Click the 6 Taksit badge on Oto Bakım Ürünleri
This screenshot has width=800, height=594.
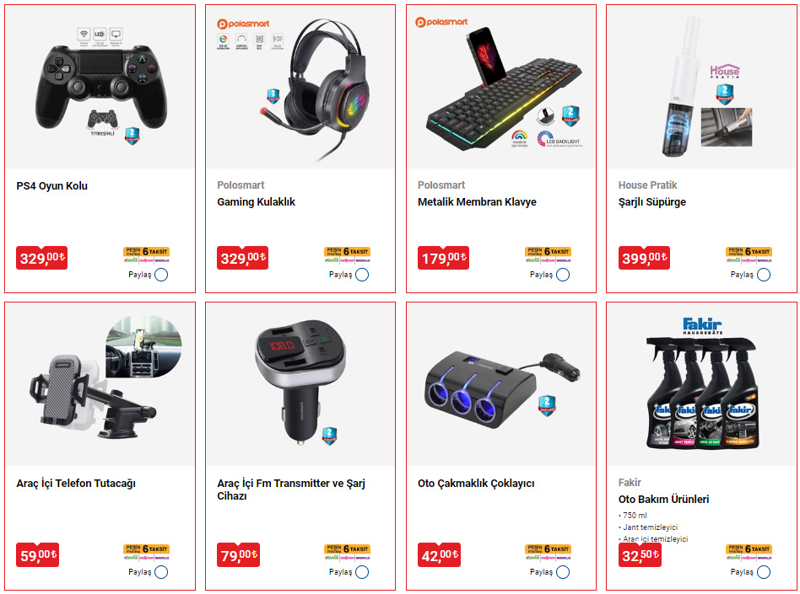tap(749, 549)
